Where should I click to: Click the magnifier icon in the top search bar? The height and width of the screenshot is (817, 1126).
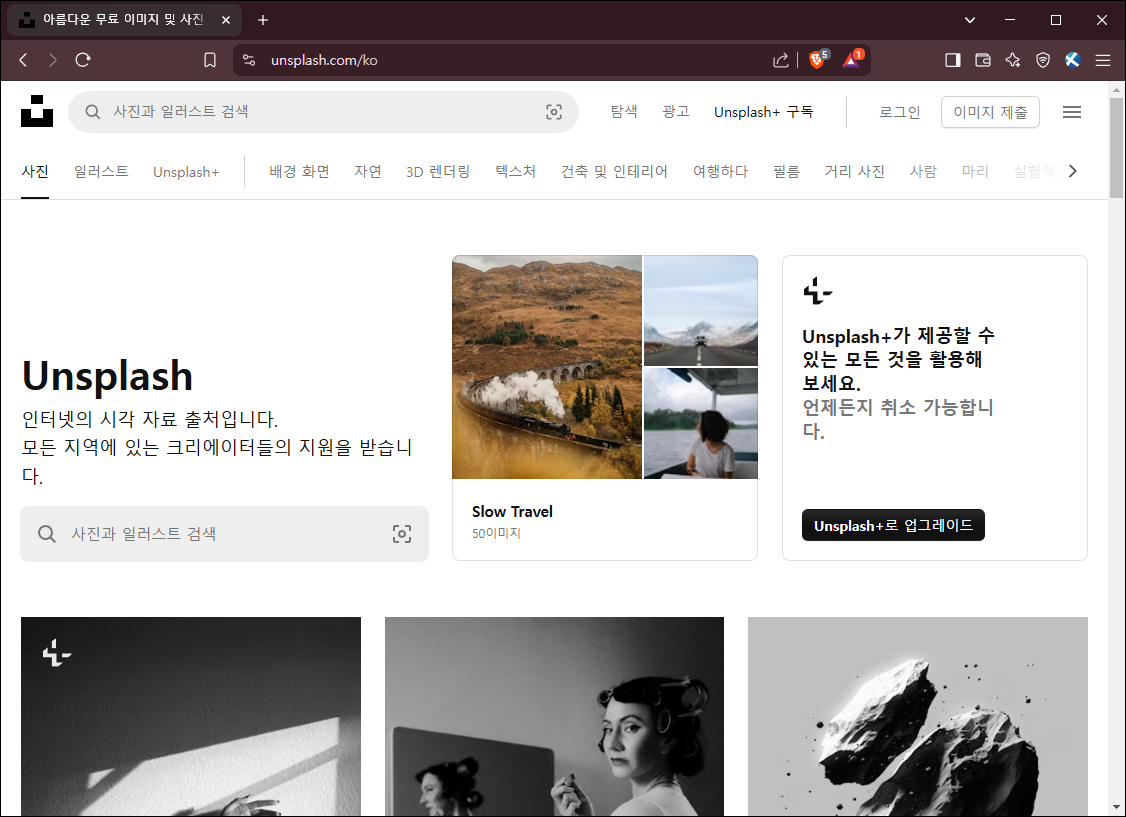pos(93,112)
